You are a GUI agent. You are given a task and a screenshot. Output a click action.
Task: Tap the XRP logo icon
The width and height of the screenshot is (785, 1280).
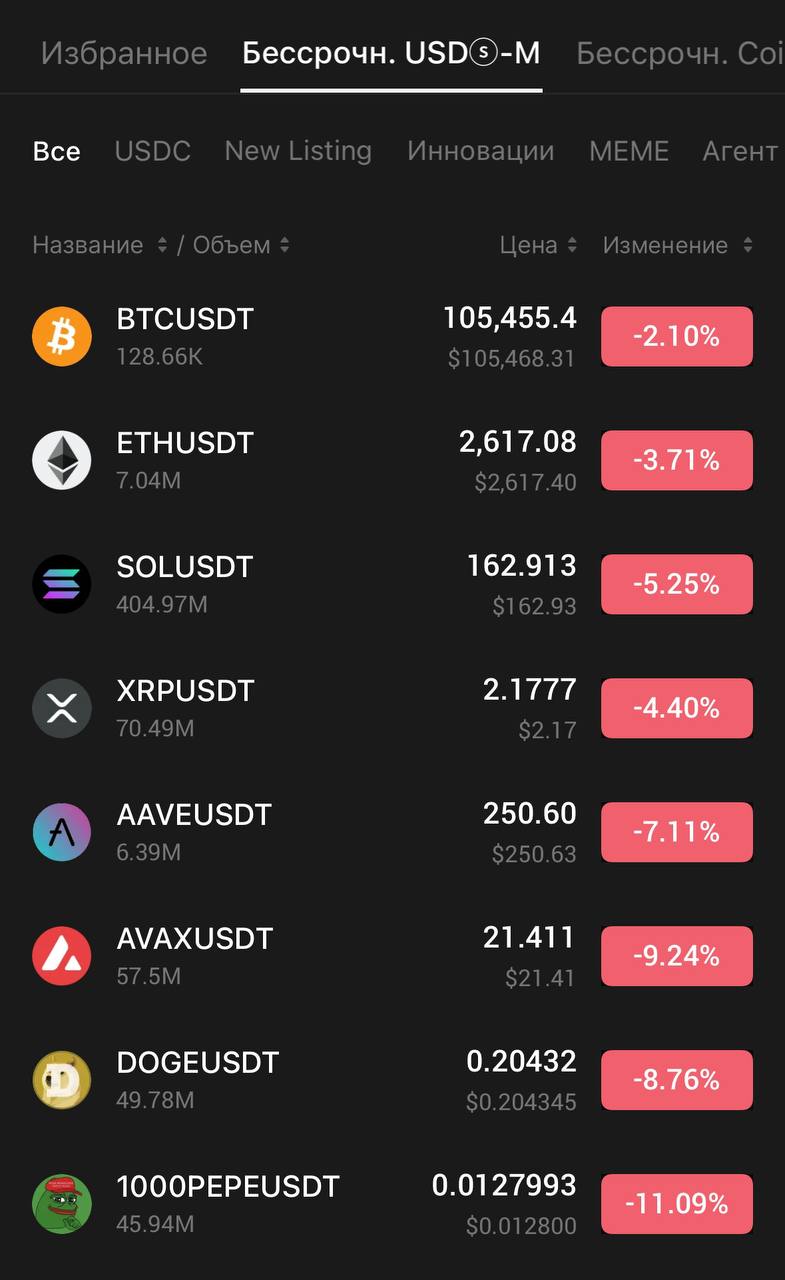click(62, 708)
